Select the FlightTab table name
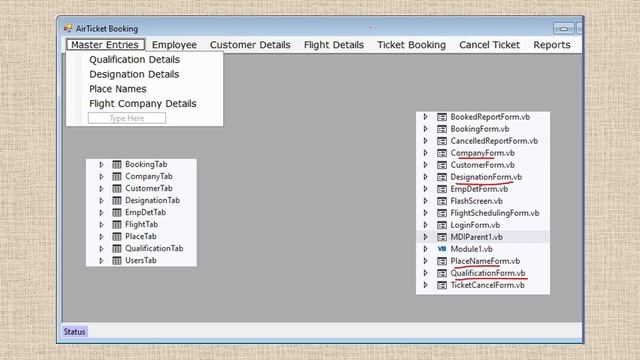Image resolution: width=640 pixels, height=360 pixels. [141, 224]
